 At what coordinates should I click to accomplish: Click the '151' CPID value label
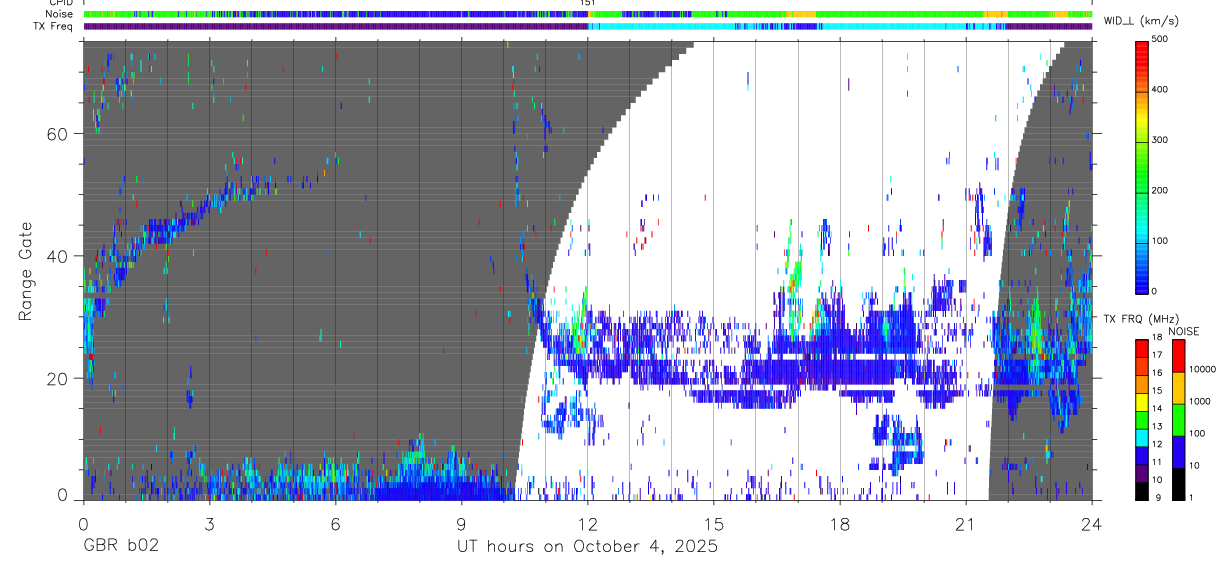tap(588, 3)
